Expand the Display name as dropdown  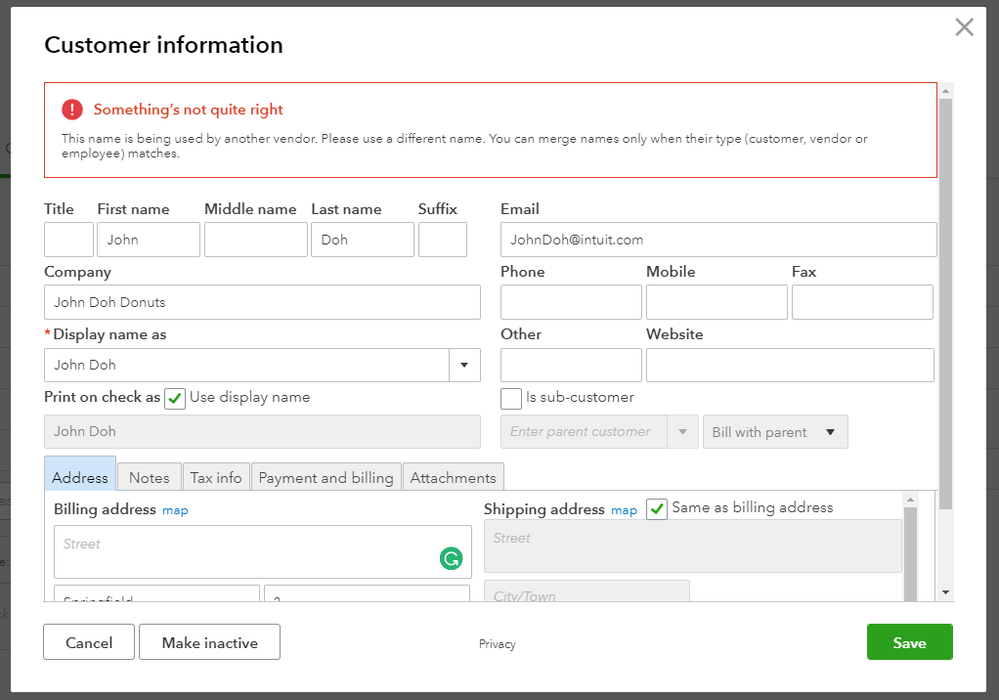point(464,365)
